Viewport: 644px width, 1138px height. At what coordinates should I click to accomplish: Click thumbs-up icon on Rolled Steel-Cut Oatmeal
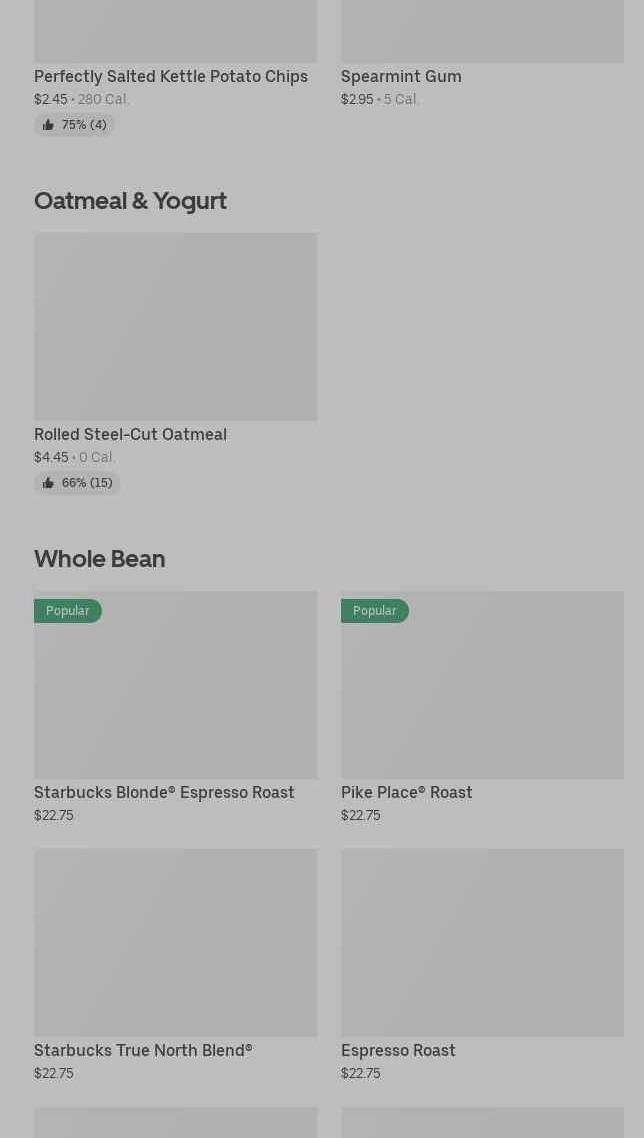(x=48, y=483)
